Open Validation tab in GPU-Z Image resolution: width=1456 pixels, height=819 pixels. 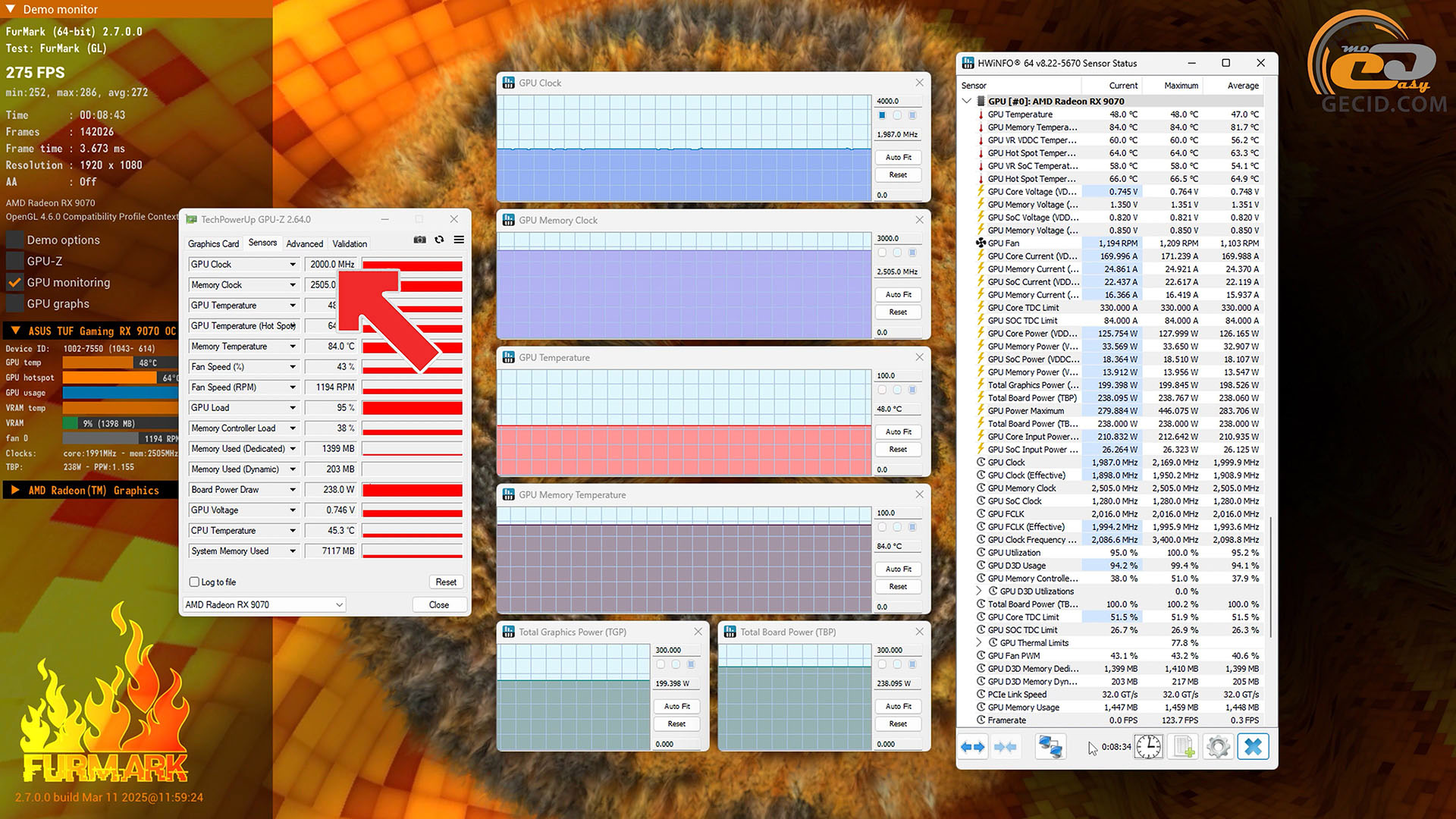coord(350,244)
